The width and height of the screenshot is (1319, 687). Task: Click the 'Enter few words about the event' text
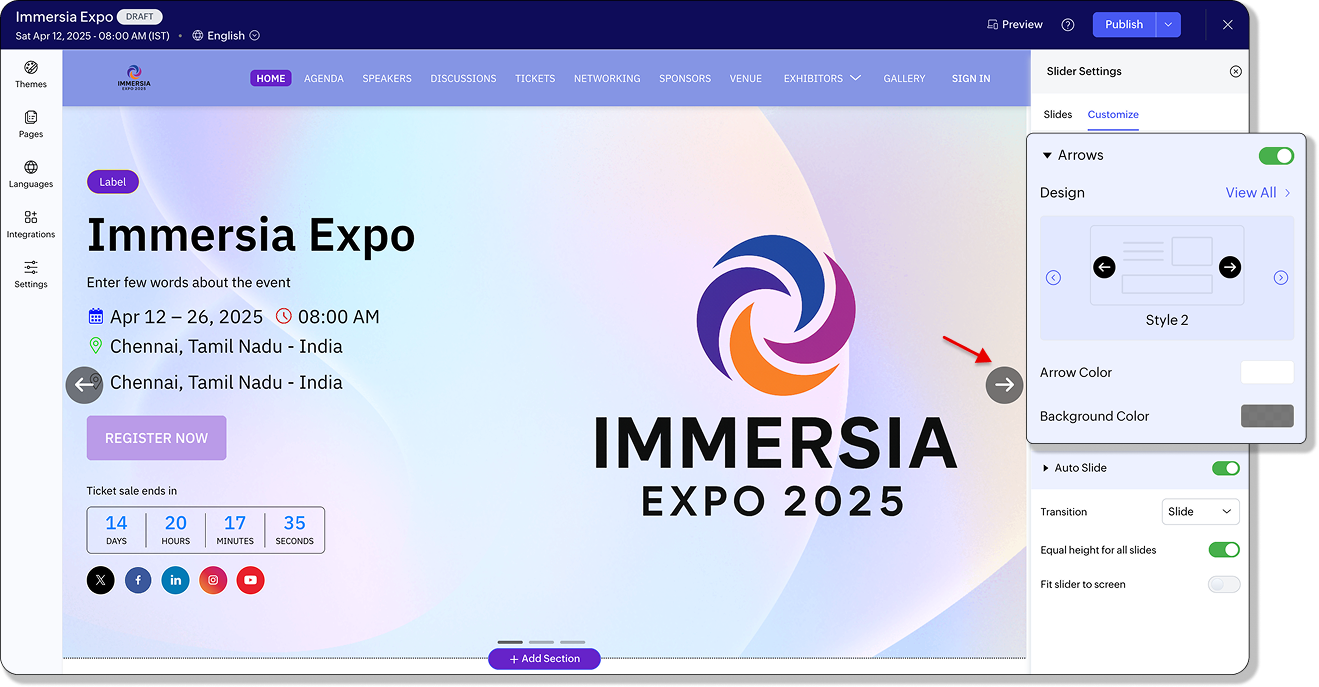[x=189, y=282]
